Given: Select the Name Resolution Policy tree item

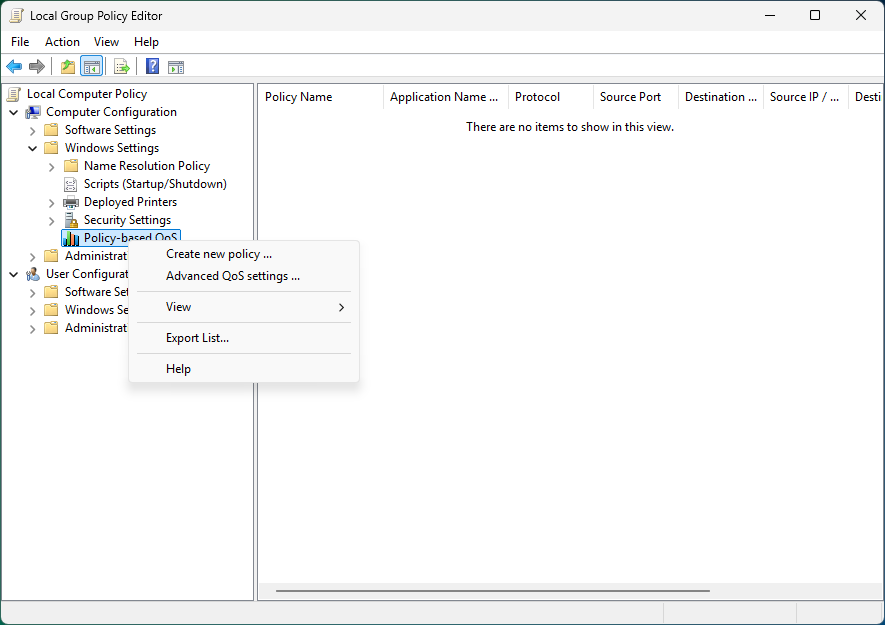Looking at the screenshot, I should point(147,166).
